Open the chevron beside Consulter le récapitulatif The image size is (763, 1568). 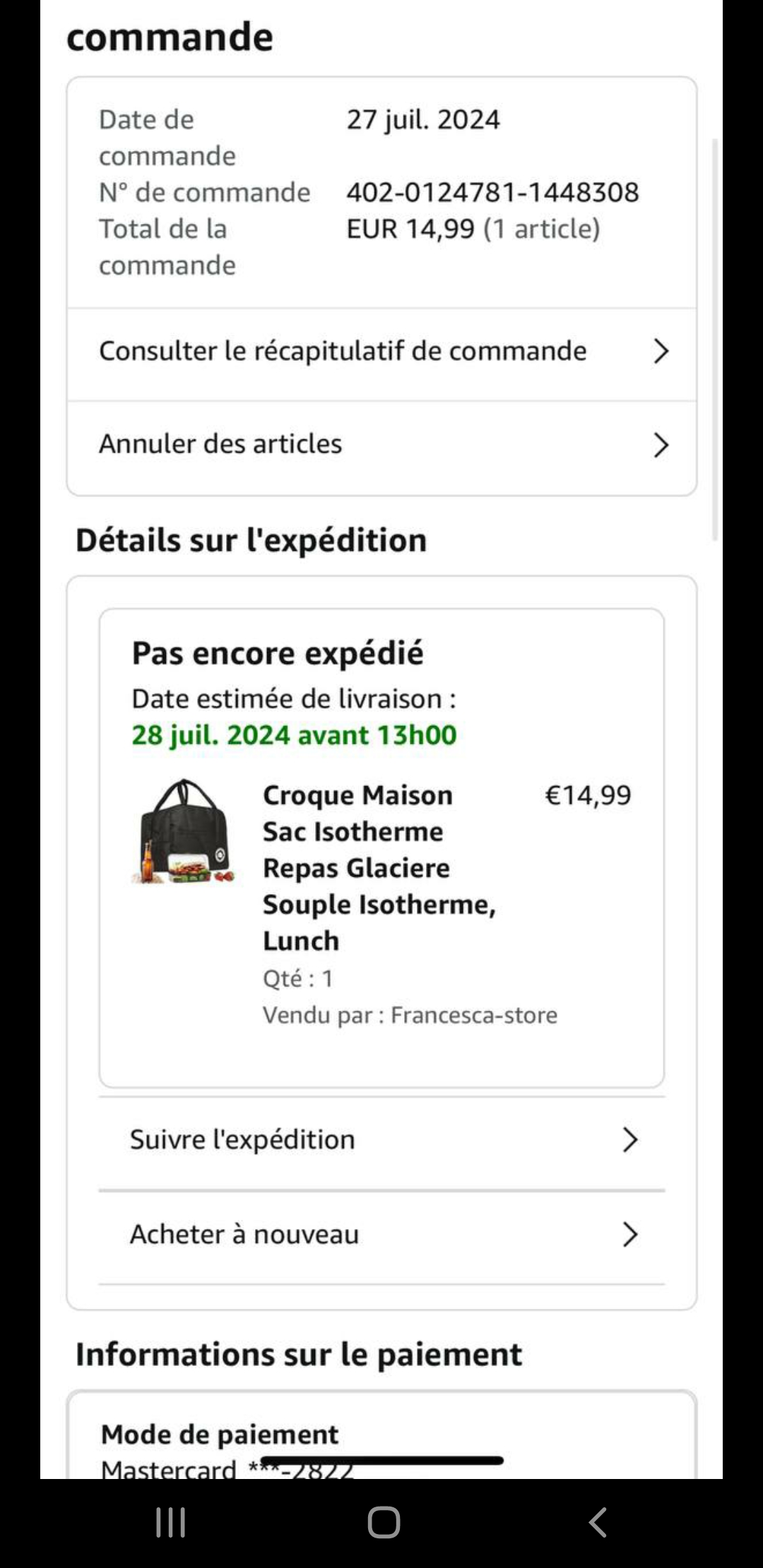pyautogui.click(x=661, y=351)
